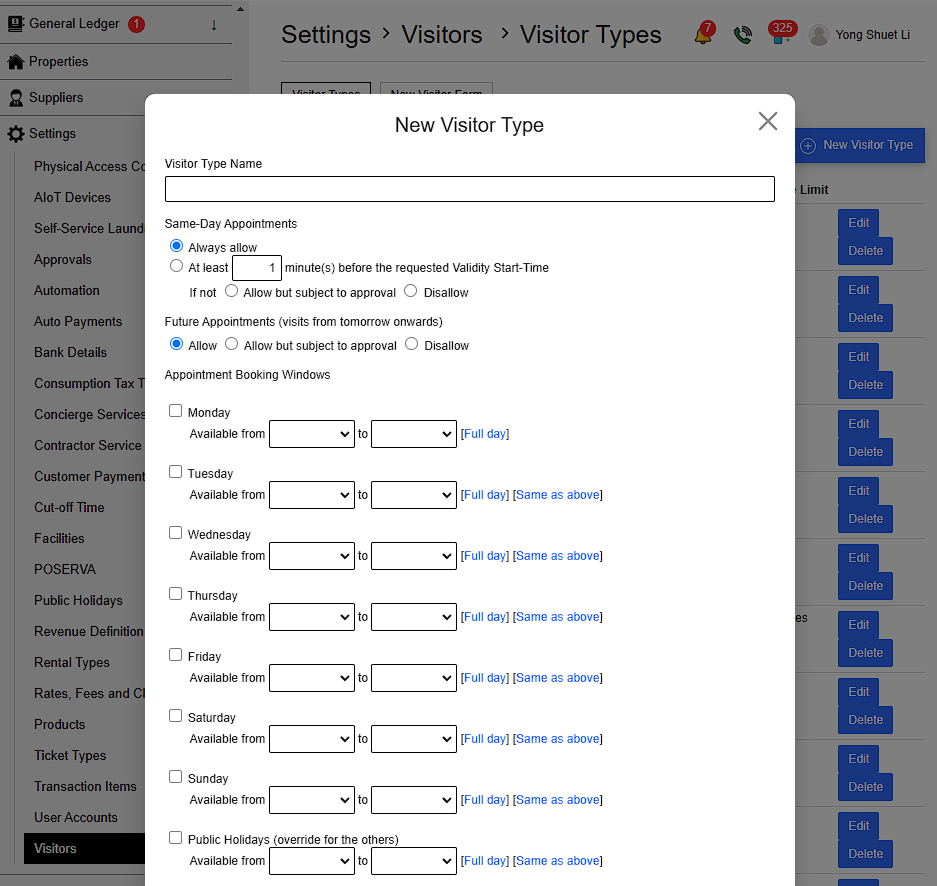Click the notification bell icon
937x886 pixels.
click(x=703, y=36)
